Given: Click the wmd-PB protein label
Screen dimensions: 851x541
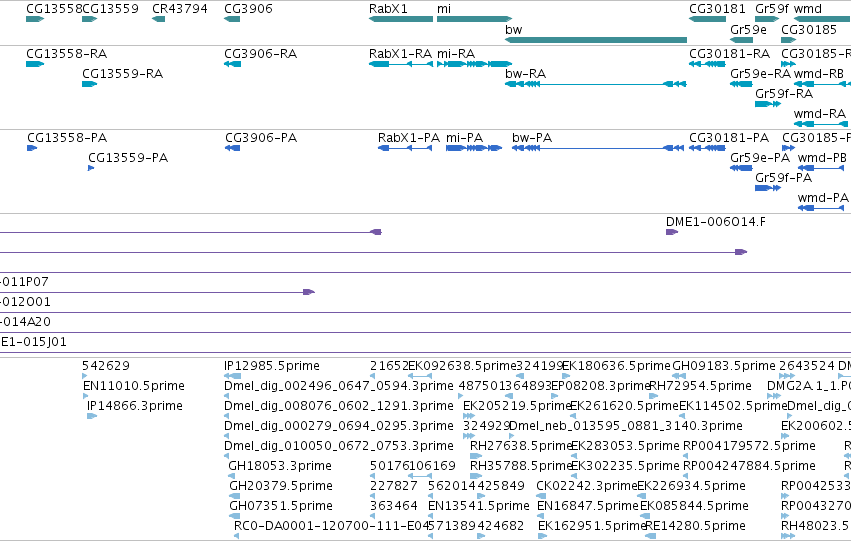Looking at the screenshot, I should coord(822,158).
